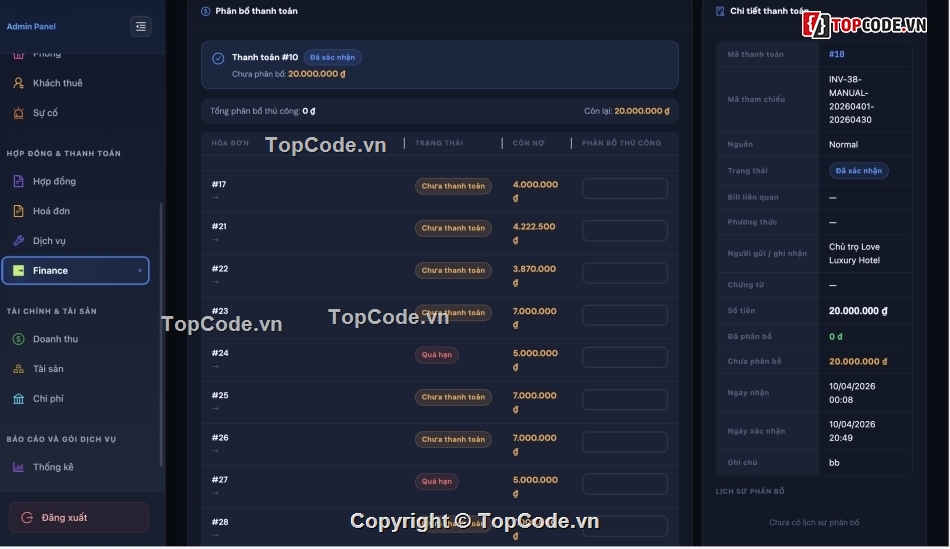The height and width of the screenshot is (549, 950).
Task: Click manual allocation input for invoice #25
Action: [625, 400]
